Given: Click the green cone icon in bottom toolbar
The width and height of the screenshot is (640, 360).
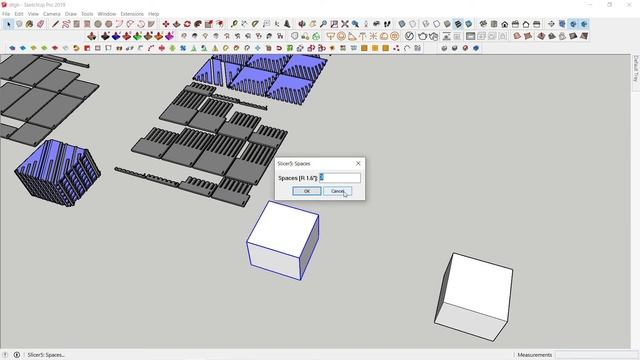Looking at the screenshot, I should tap(193, 48).
